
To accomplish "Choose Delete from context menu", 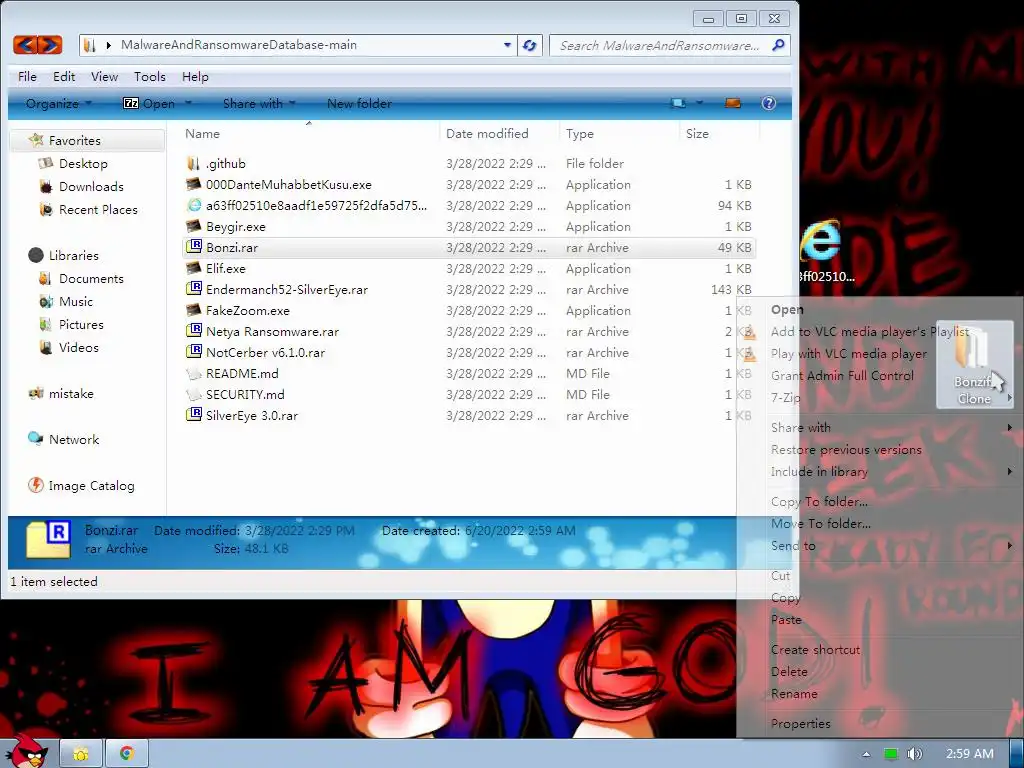I will [x=789, y=671].
